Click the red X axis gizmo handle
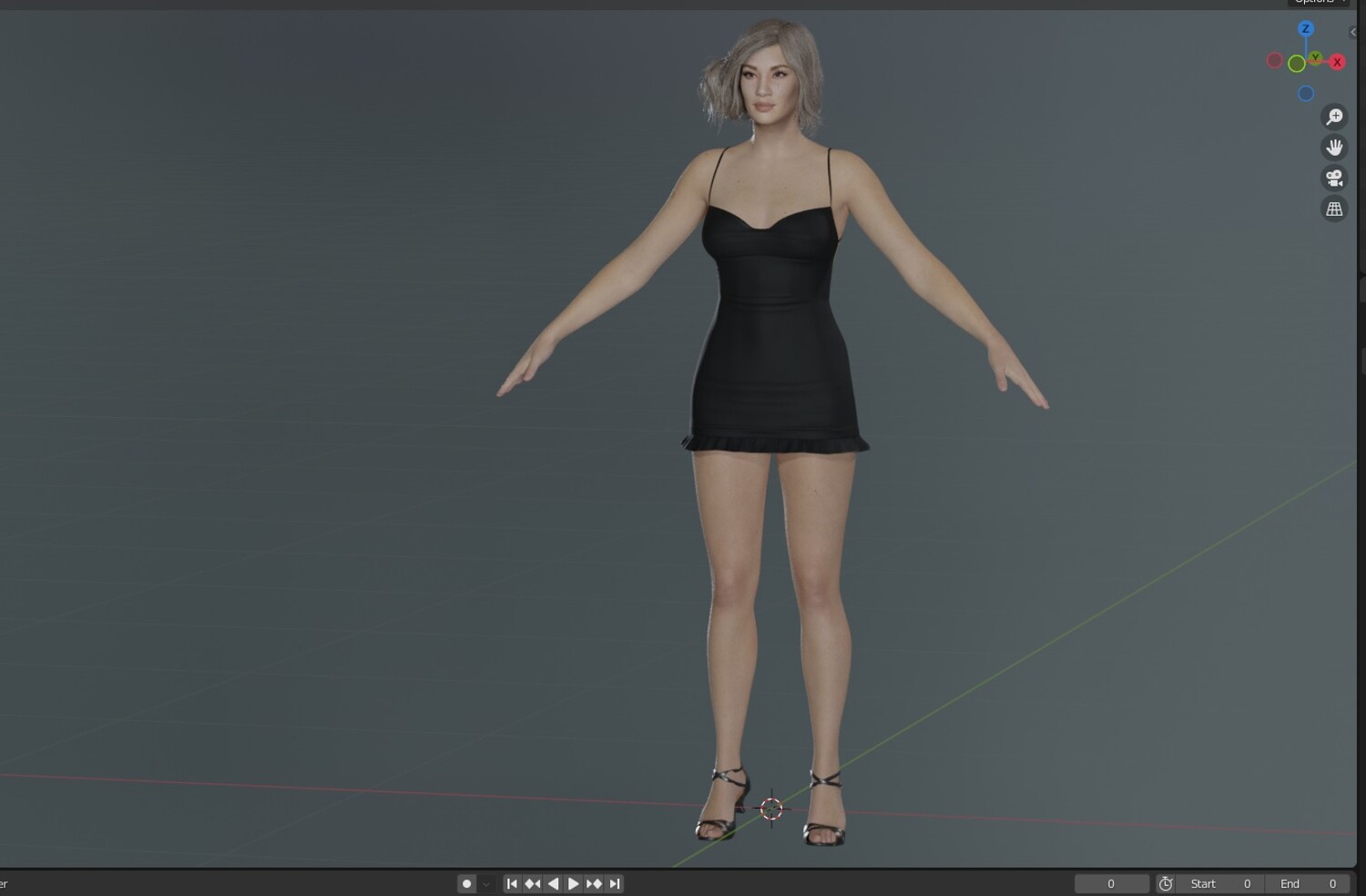The image size is (1366, 896). (1337, 62)
